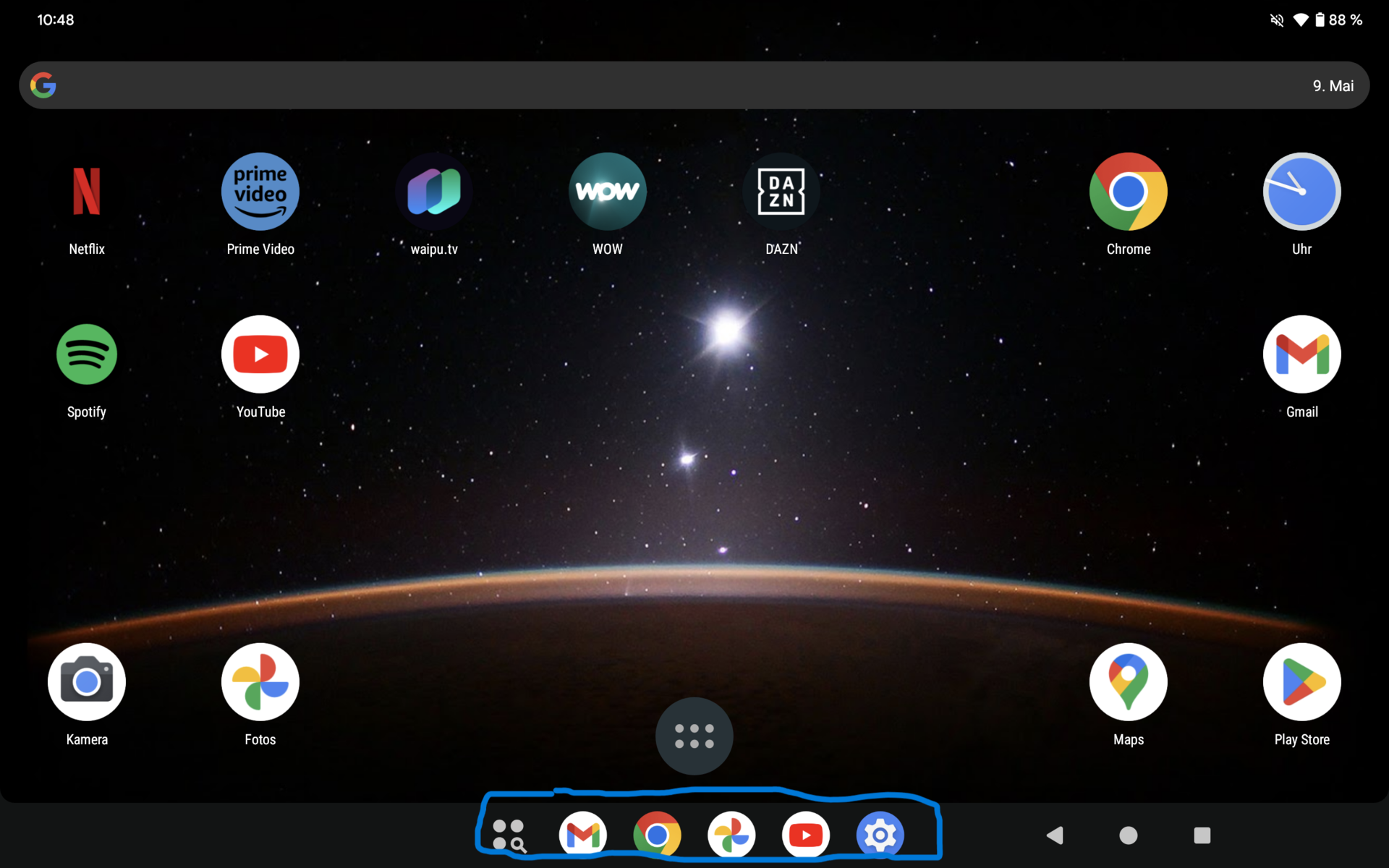Screen dimensions: 1389x868
Task: Open Settings from the taskbar
Action: [880, 835]
